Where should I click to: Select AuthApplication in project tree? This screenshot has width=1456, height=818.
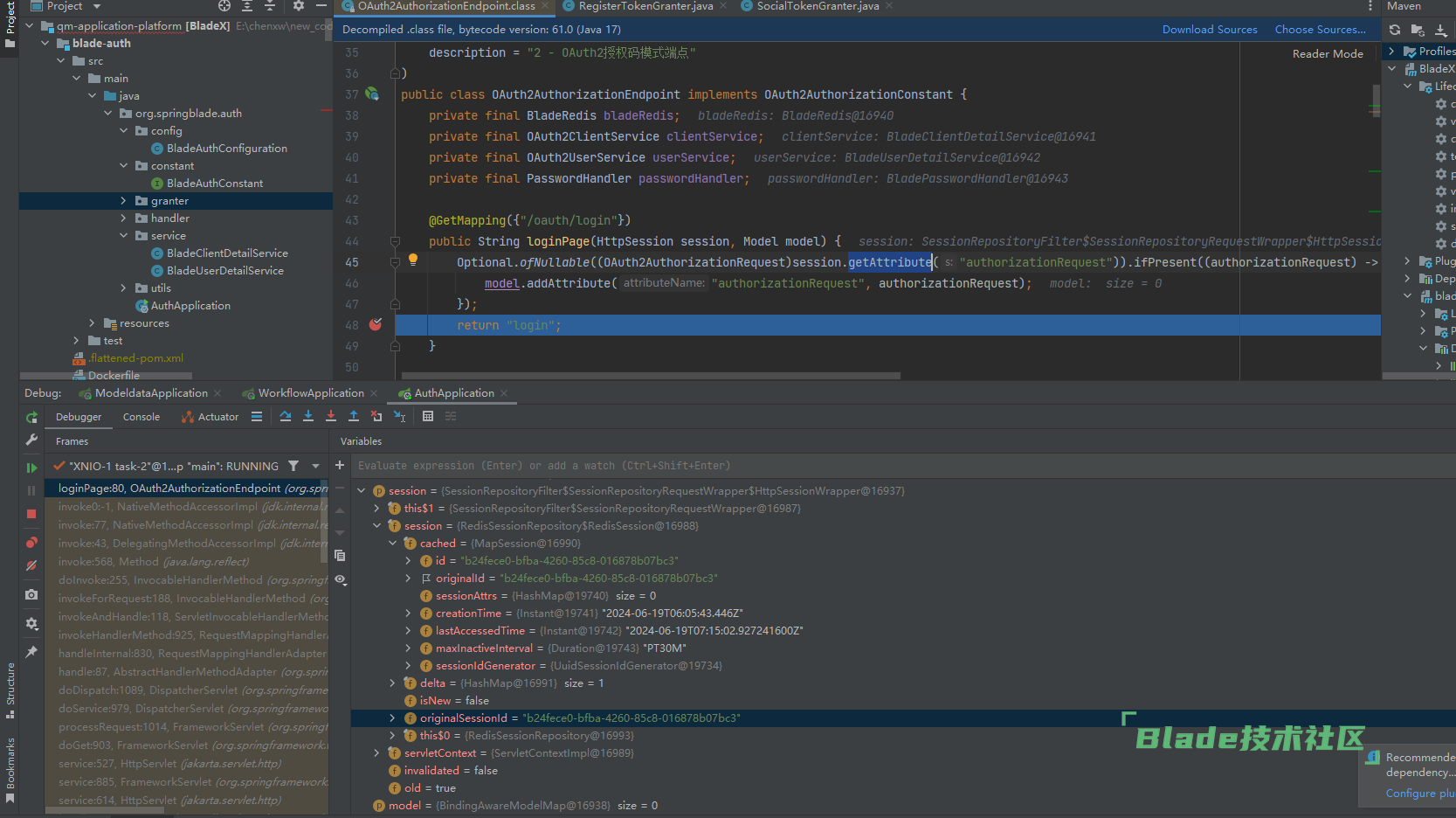coord(190,306)
